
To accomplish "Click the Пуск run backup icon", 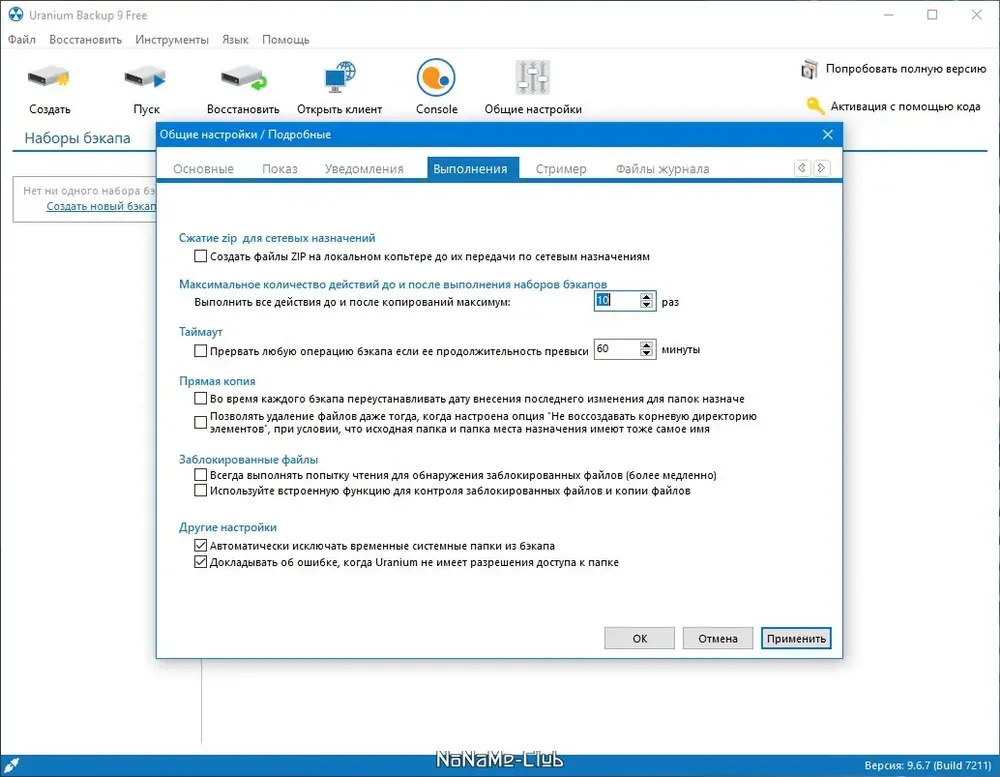I will 146,77.
